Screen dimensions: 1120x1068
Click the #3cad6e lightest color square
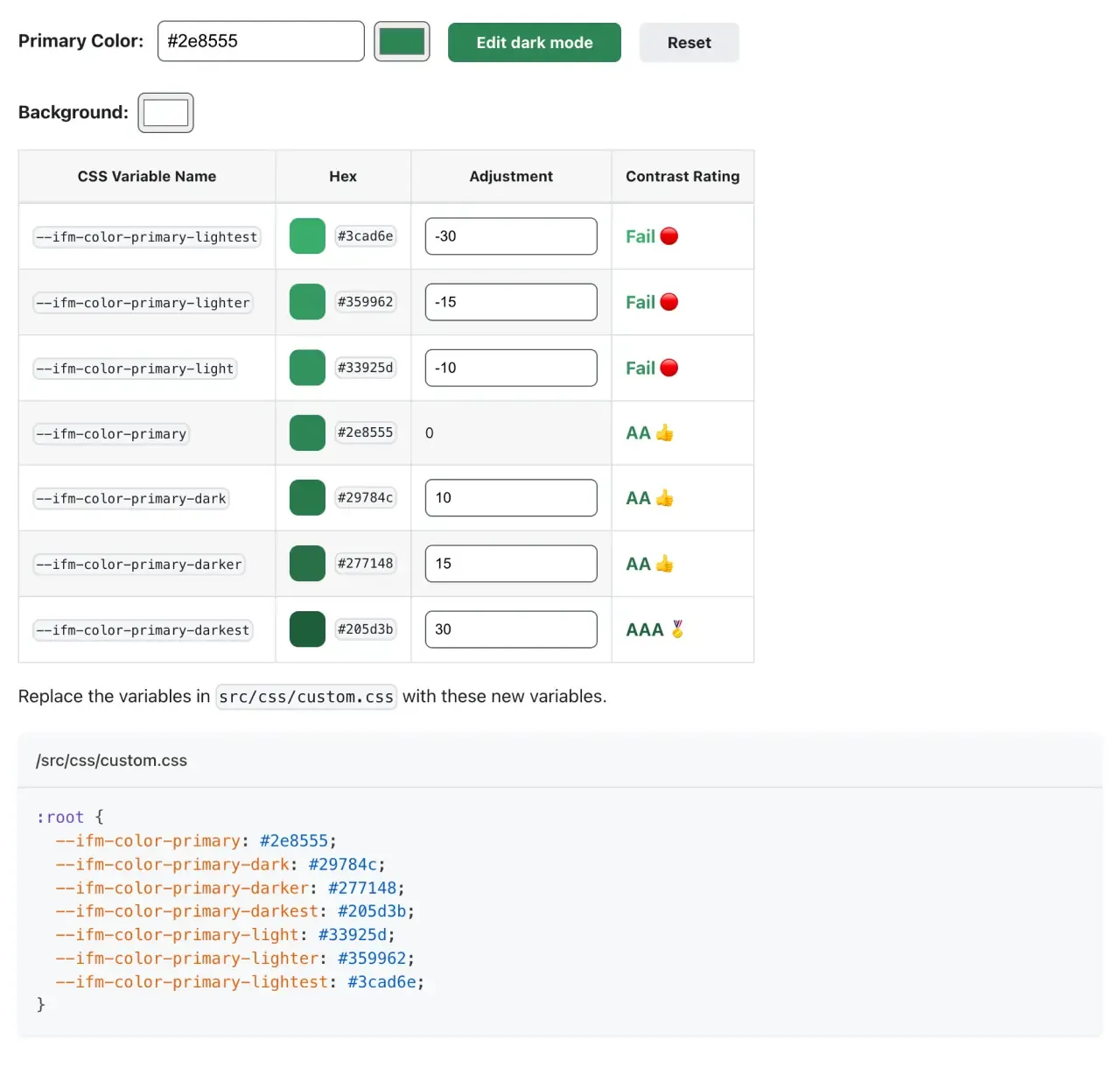(307, 236)
